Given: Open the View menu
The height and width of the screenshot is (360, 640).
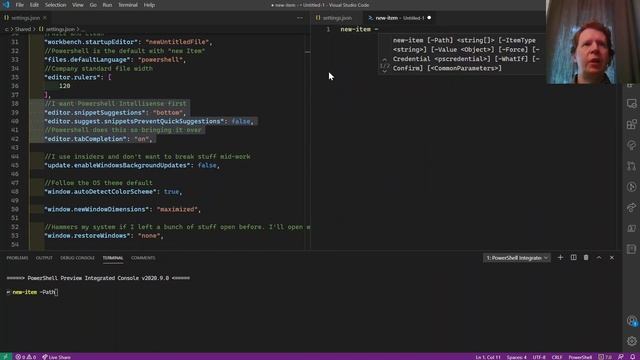Looking at the screenshot, I should (78, 5).
